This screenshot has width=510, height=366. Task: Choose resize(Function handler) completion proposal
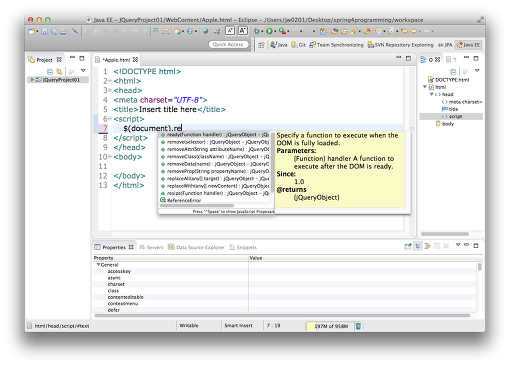[x=215, y=193]
